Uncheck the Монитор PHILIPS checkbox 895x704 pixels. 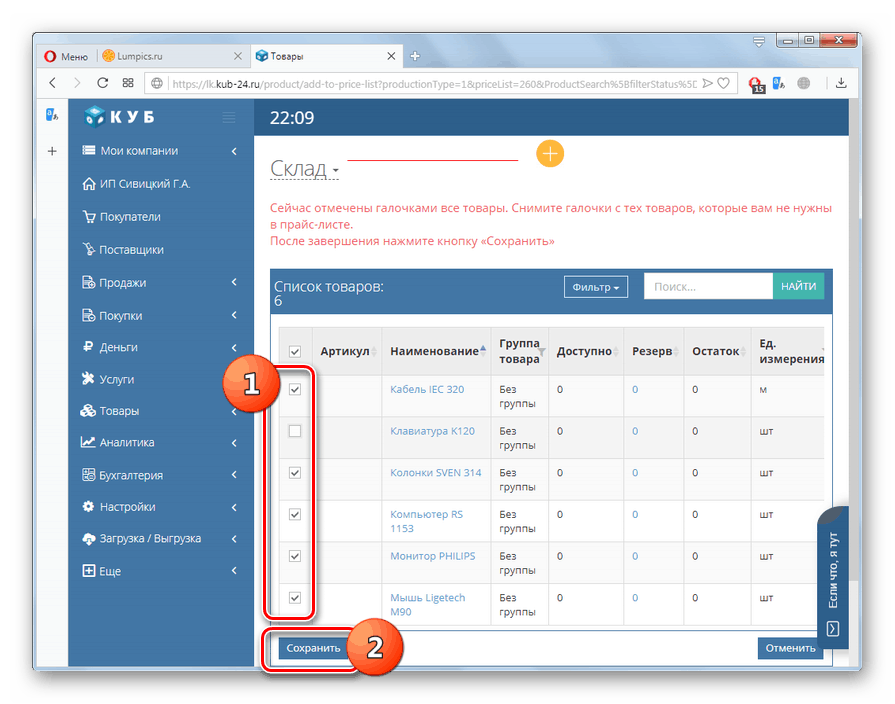point(295,556)
